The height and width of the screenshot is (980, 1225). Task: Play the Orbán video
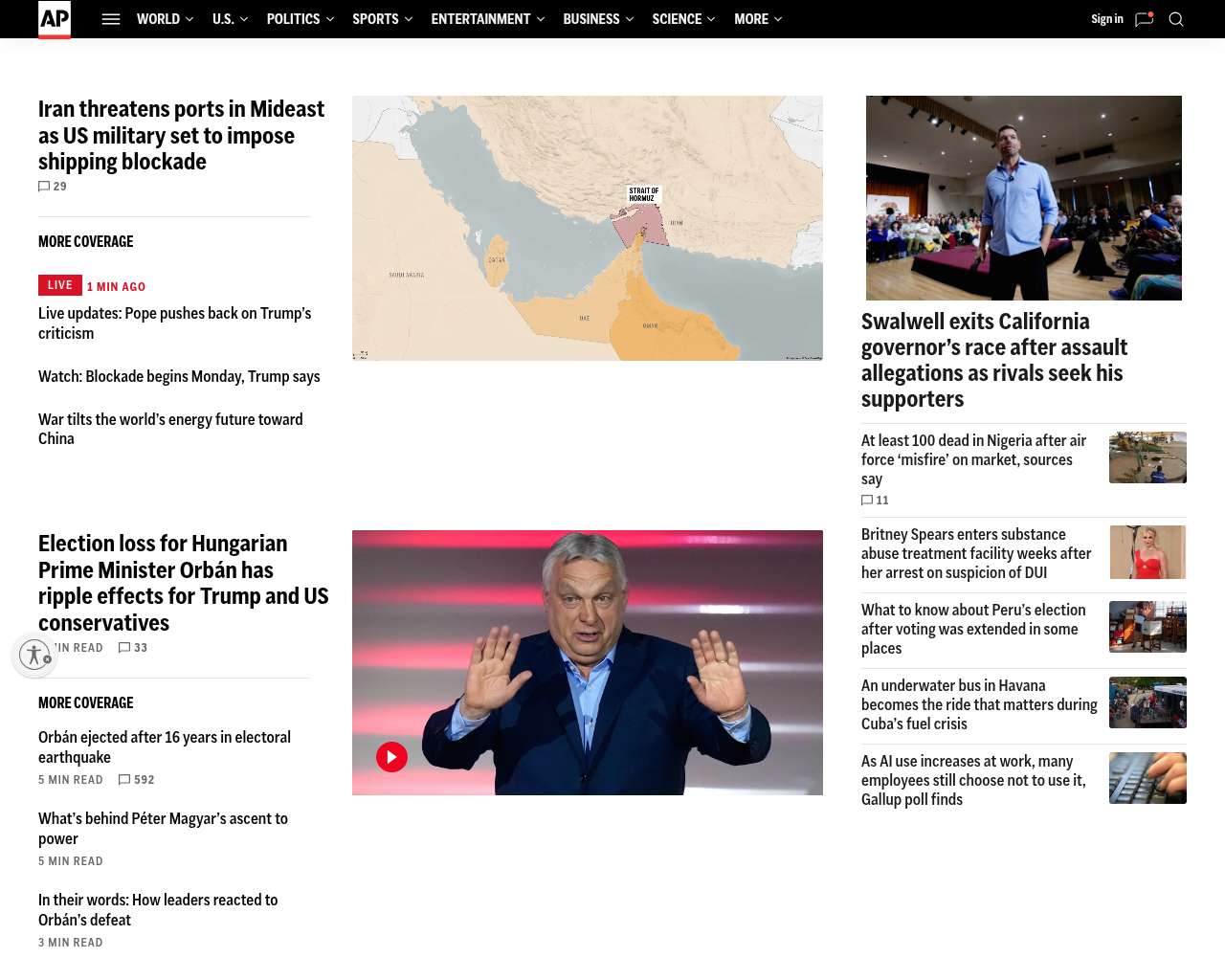coord(391,757)
